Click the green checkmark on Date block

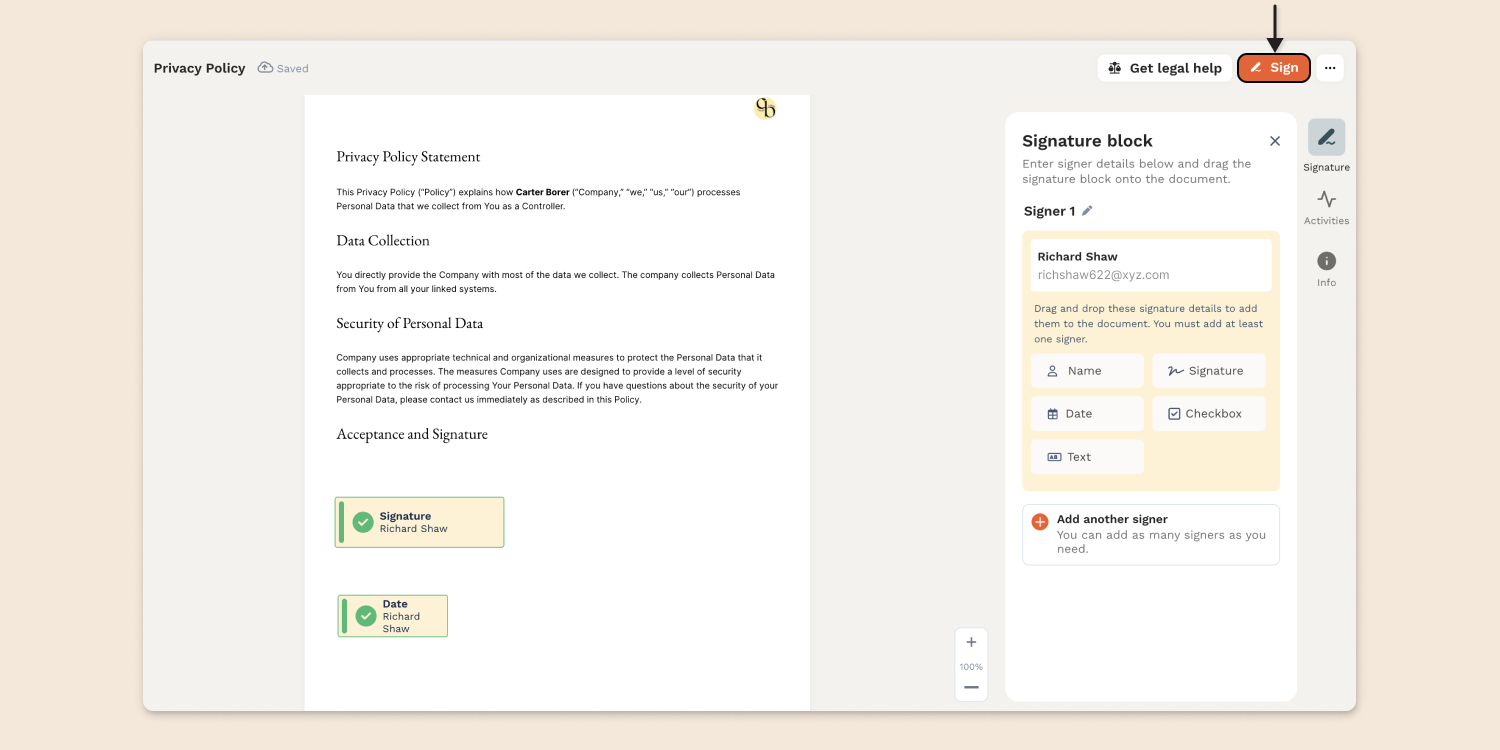(365, 616)
